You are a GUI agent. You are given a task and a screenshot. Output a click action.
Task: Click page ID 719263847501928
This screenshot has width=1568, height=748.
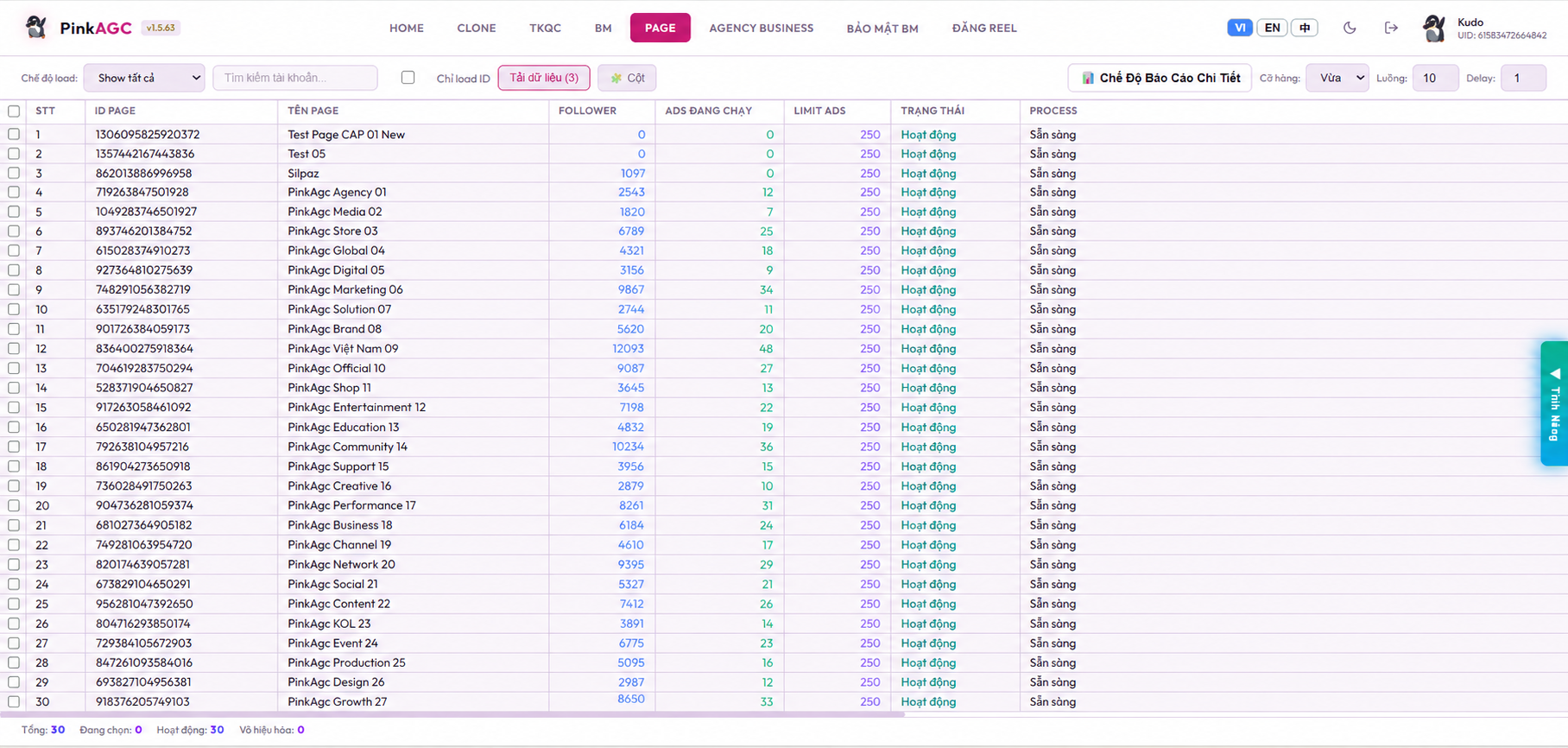tap(142, 193)
